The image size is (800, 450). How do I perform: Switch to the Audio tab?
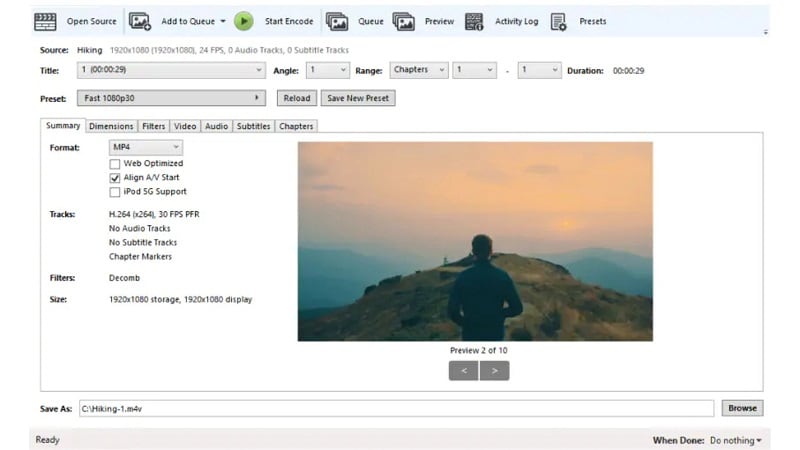click(x=216, y=126)
